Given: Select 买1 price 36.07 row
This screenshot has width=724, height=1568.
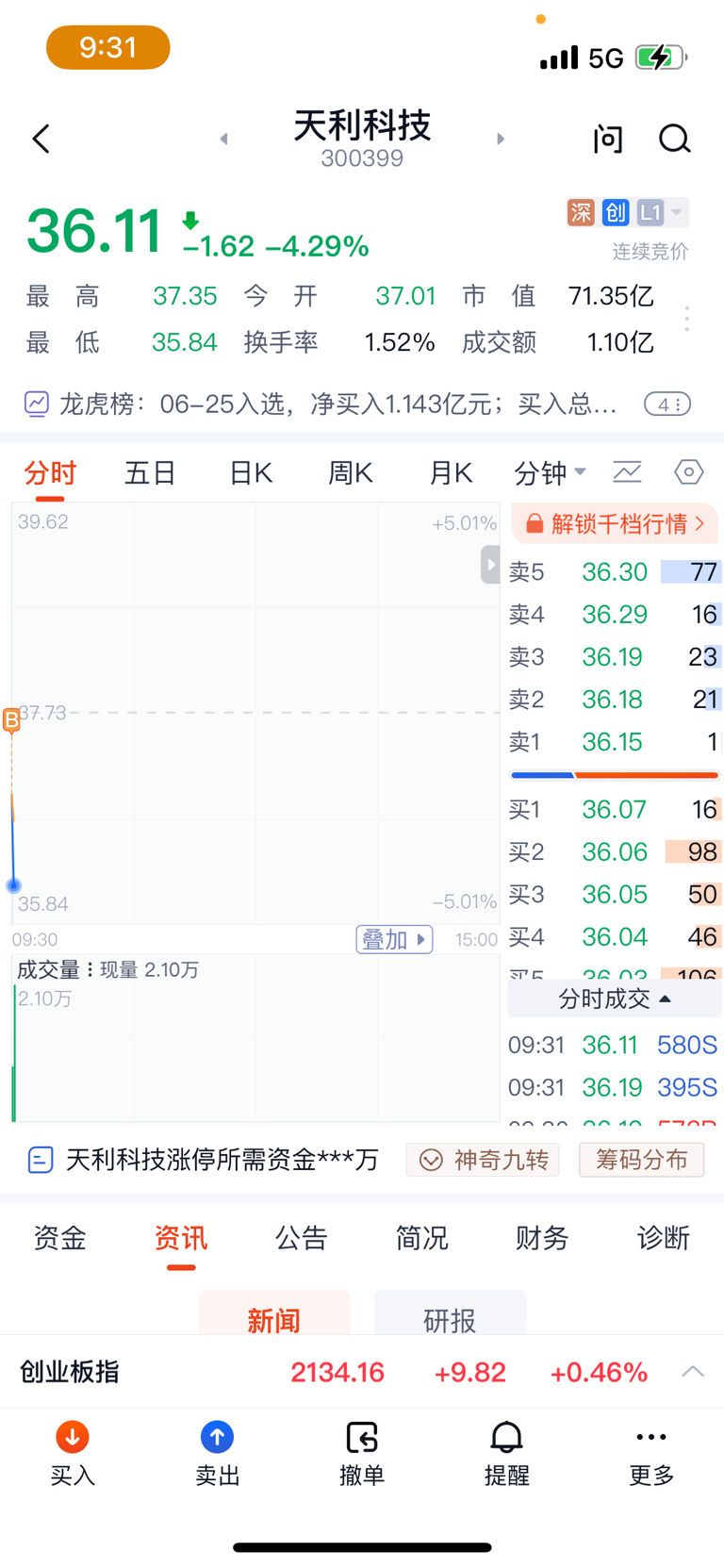Looking at the screenshot, I should click(x=615, y=809).
